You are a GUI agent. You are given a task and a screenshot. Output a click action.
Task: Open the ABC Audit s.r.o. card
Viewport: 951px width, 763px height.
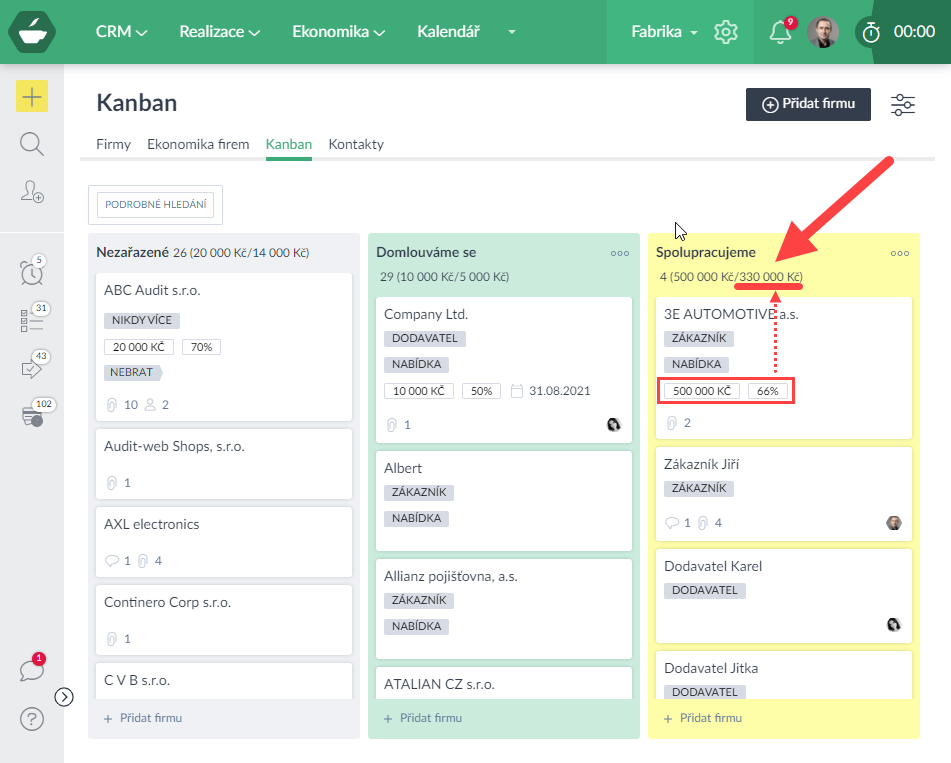[153, 291]
